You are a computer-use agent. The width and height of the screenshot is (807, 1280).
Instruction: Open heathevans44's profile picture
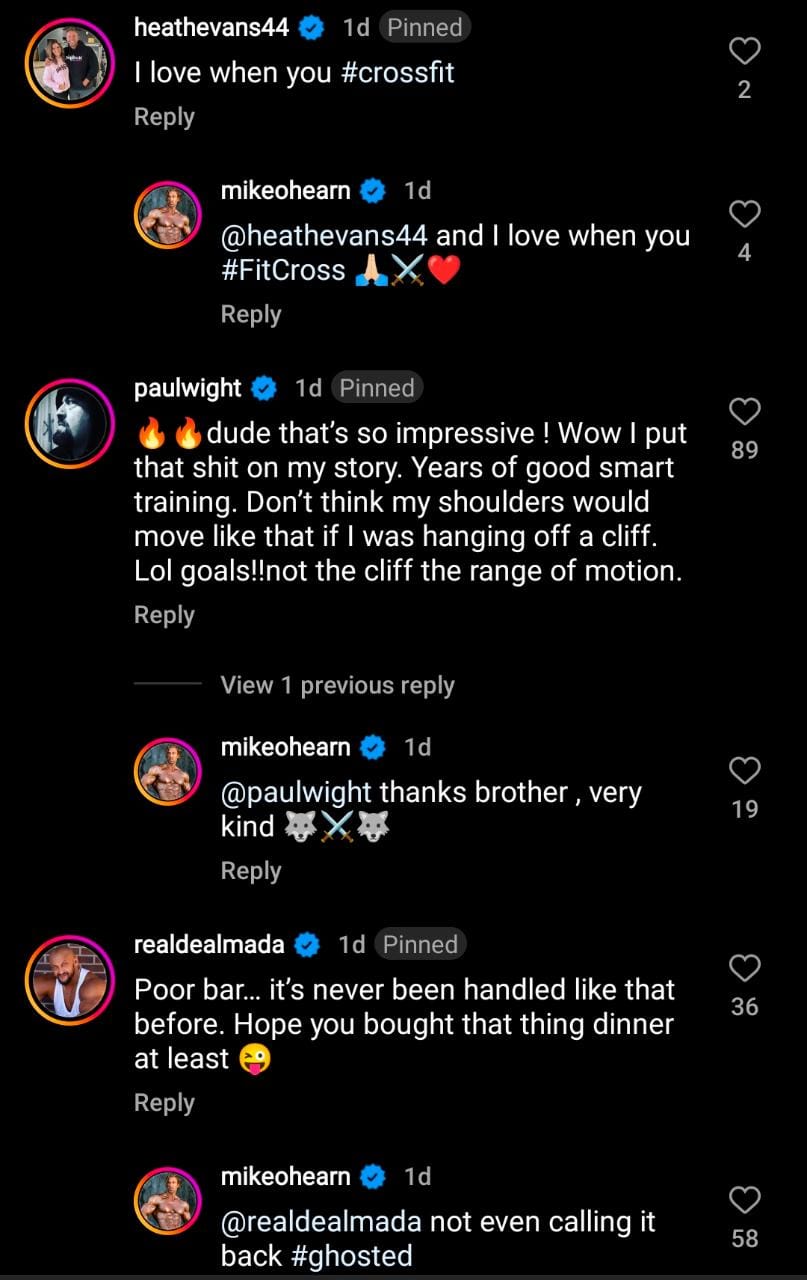tap(69, 61)
